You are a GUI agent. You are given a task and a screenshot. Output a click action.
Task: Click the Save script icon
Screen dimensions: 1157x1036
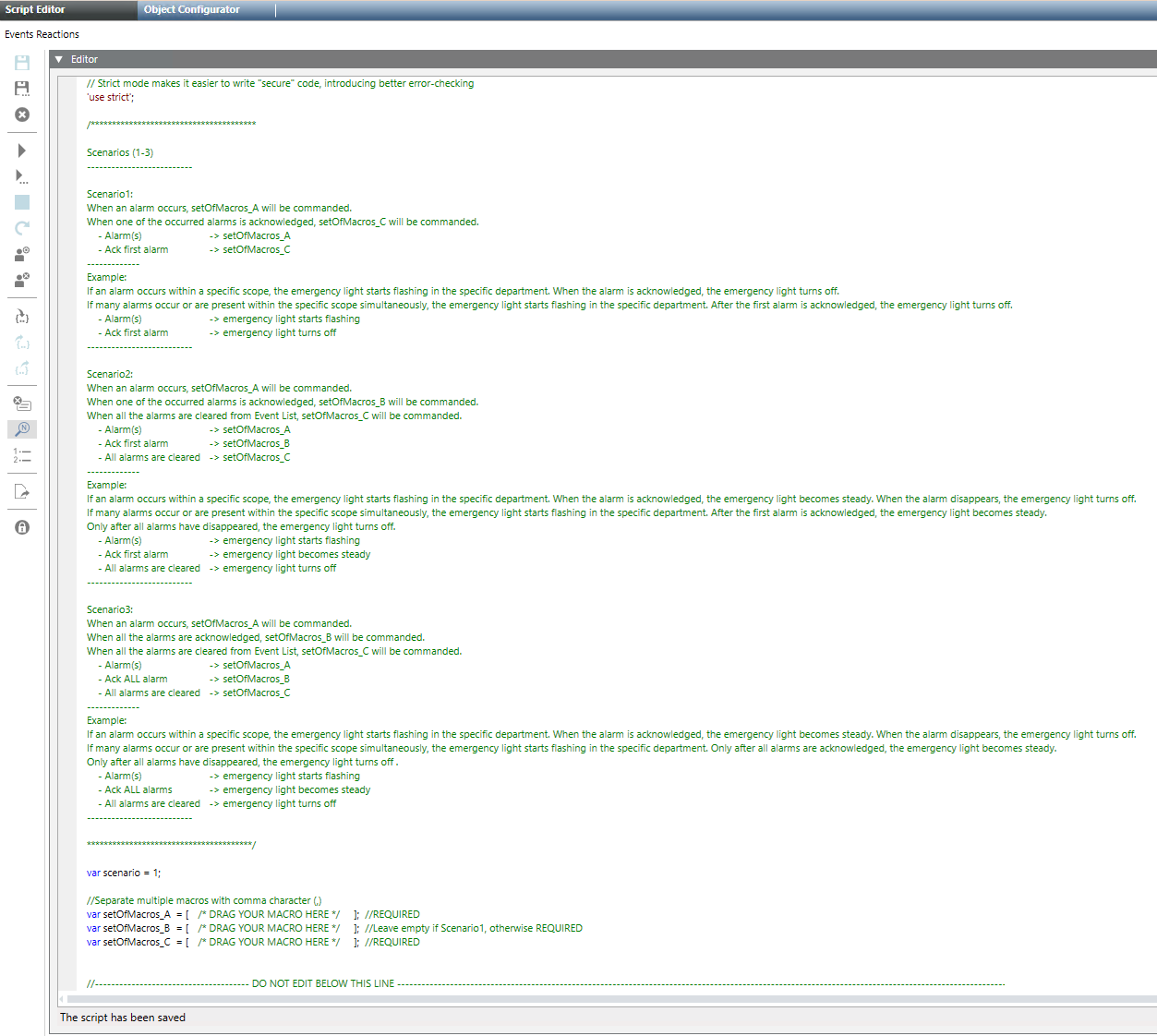22,63
